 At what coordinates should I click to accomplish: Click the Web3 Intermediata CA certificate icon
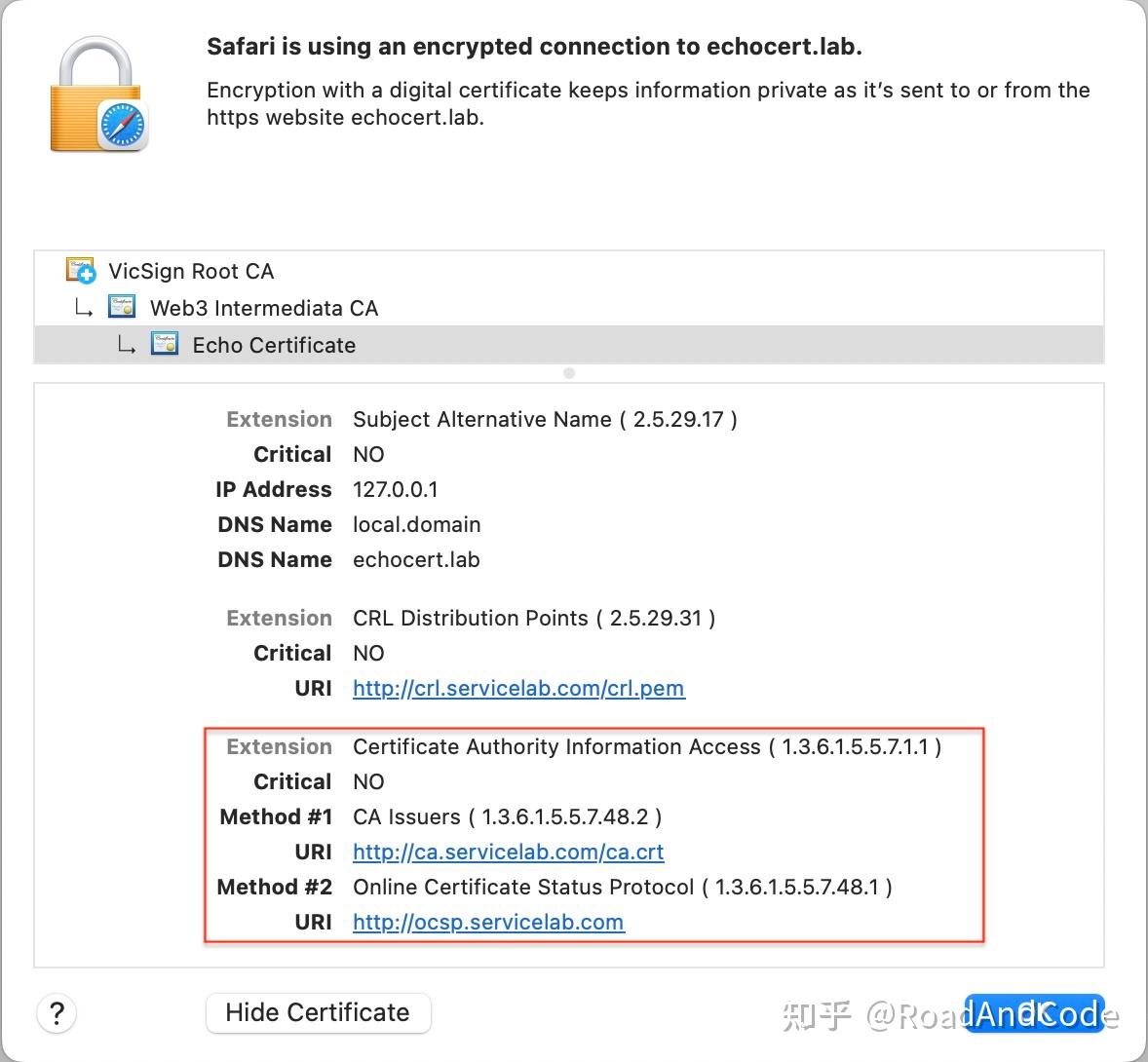(122, 307)
